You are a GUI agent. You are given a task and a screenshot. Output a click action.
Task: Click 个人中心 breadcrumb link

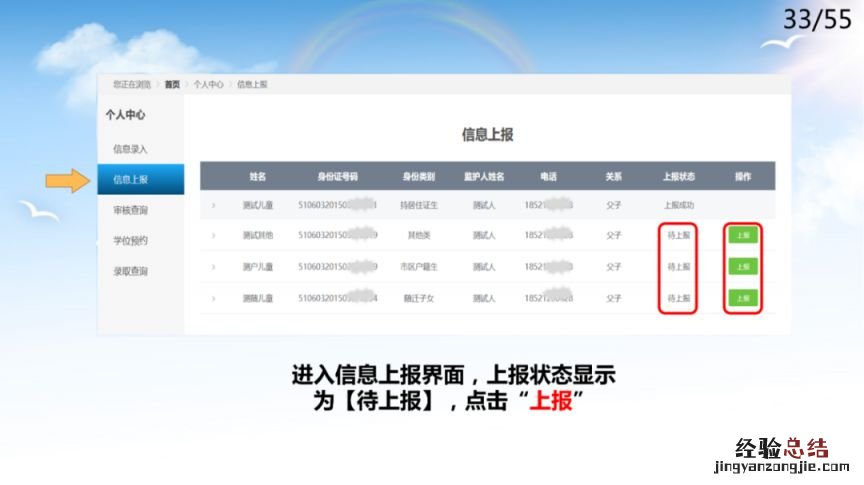point(208,84)
